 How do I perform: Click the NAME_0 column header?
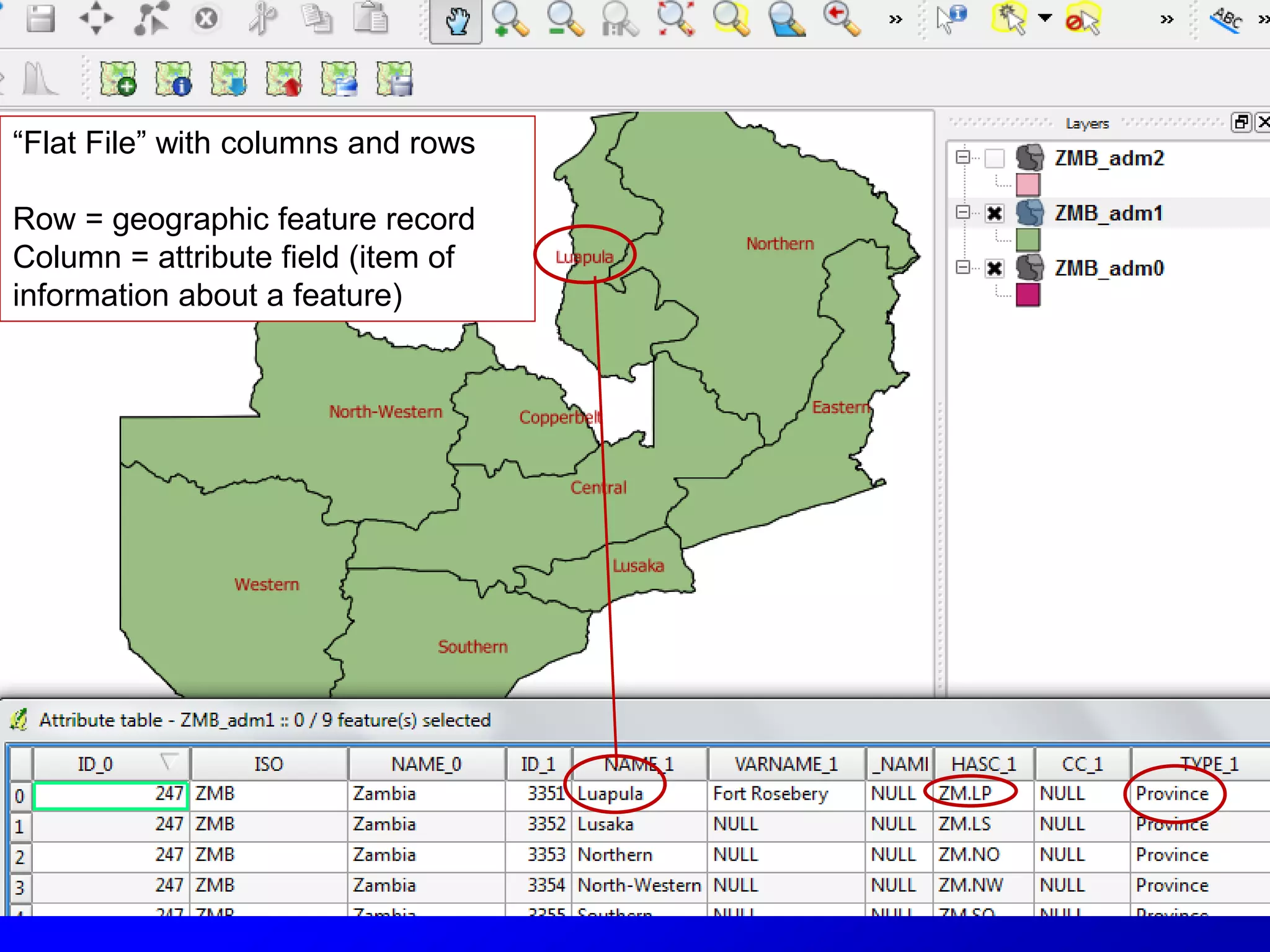pyautogui.click(x=427, y=764)
